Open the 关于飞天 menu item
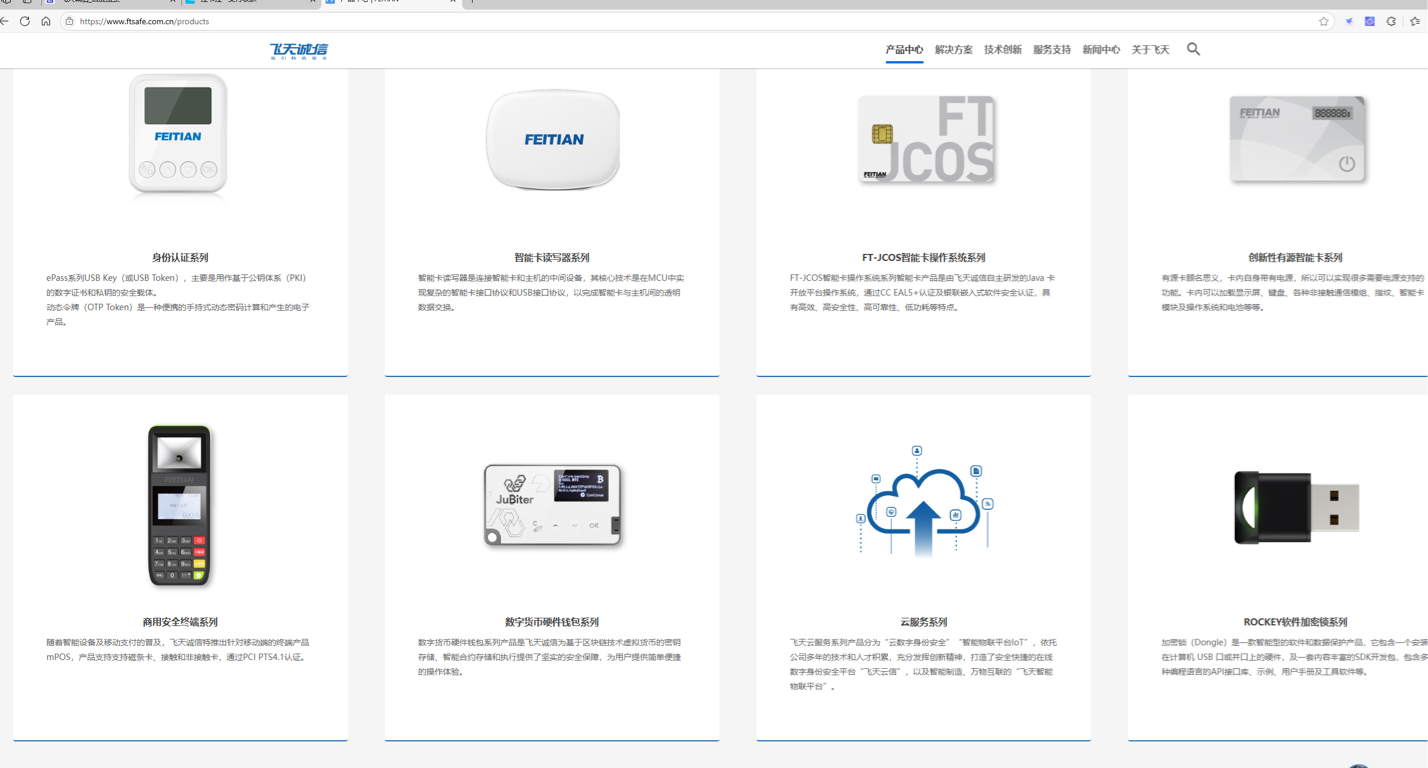The height and width of the screenshot is (768, 1428). [1150, 50]
